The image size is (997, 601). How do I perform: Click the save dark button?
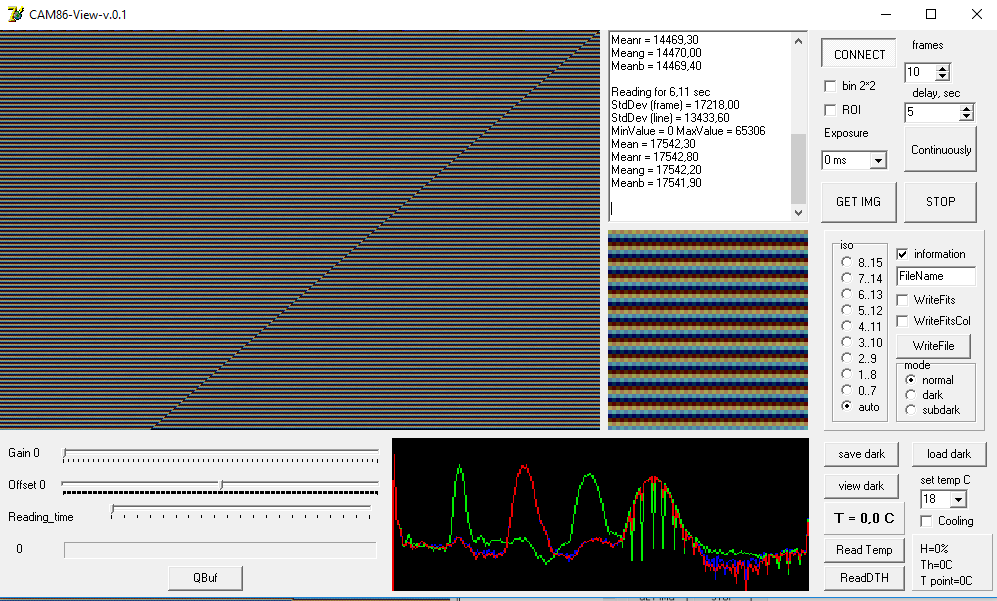(861, 453)
